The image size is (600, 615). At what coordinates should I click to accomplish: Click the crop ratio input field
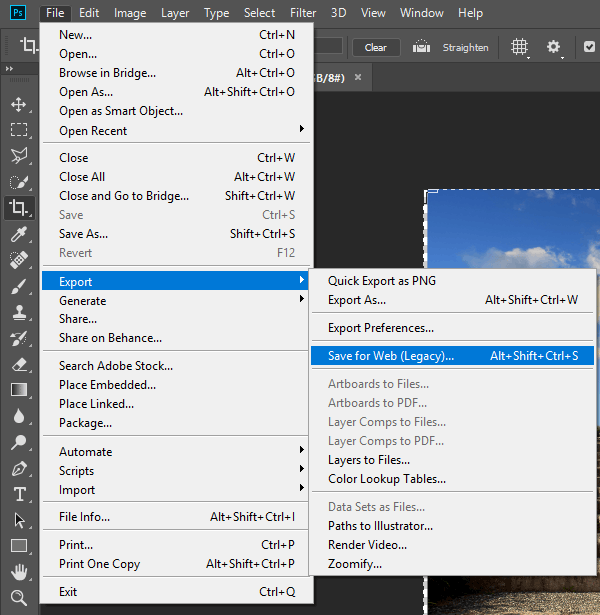[x=329, y=46]
